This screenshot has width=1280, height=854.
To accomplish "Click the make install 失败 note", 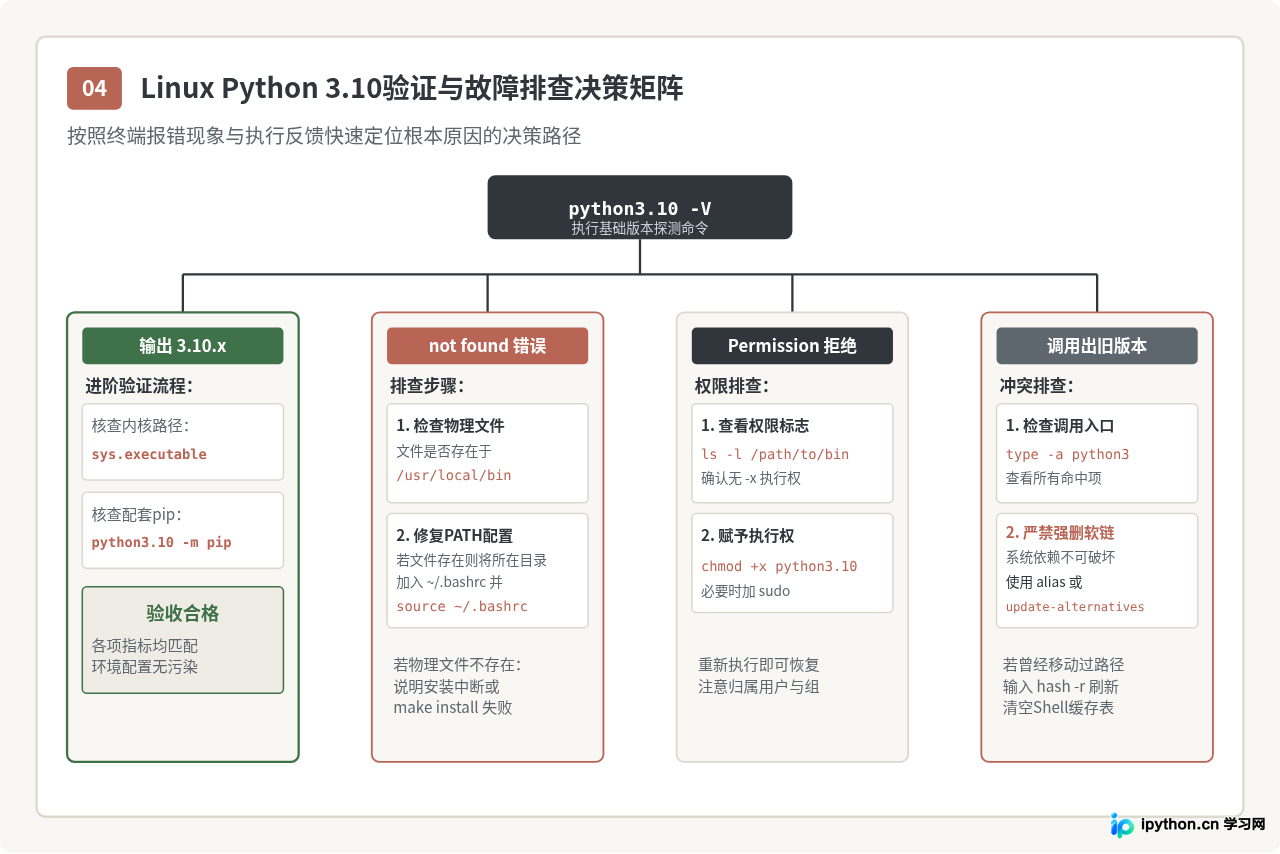I will [453, 707].
